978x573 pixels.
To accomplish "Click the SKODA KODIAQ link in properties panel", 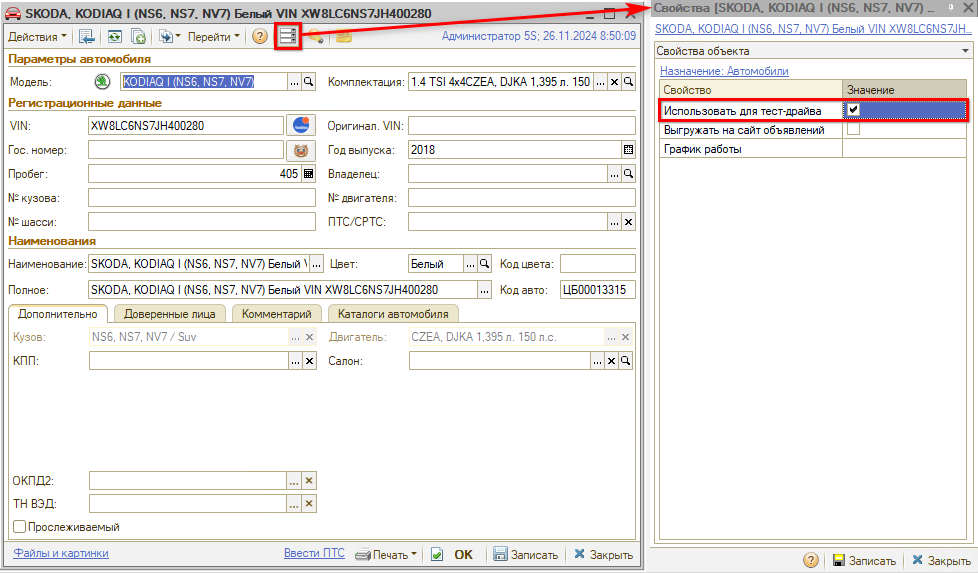I will point(813,29).
